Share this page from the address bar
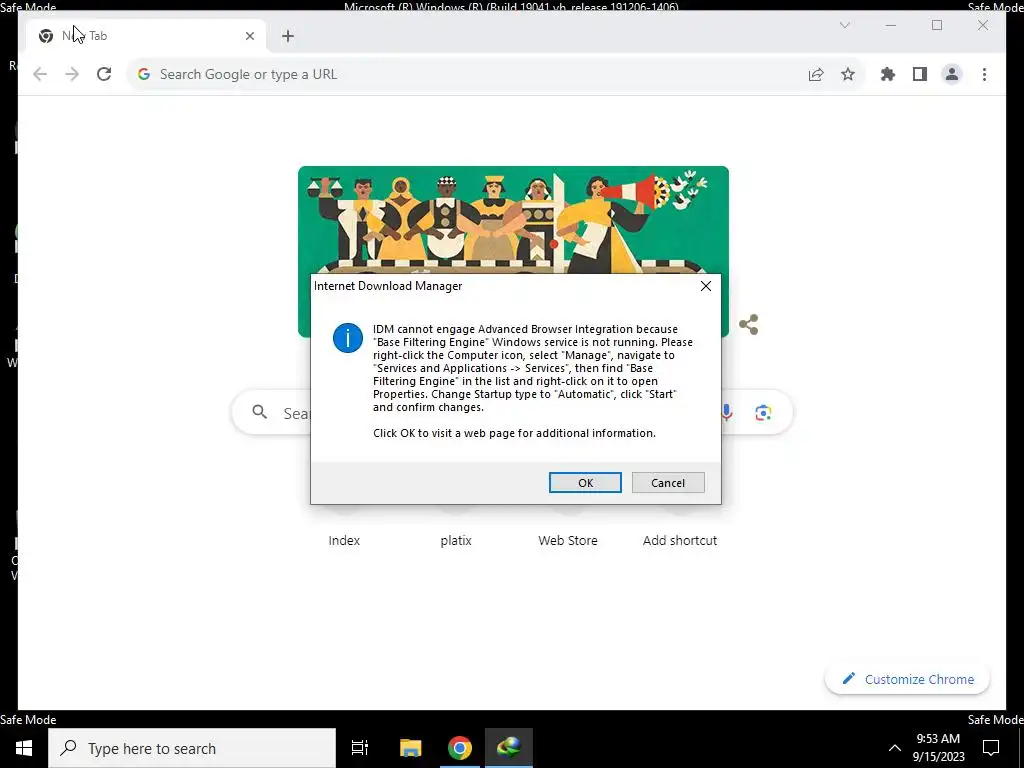This screenshot has width=1024, height=768. pyautogui.click(x=816, y=74)
